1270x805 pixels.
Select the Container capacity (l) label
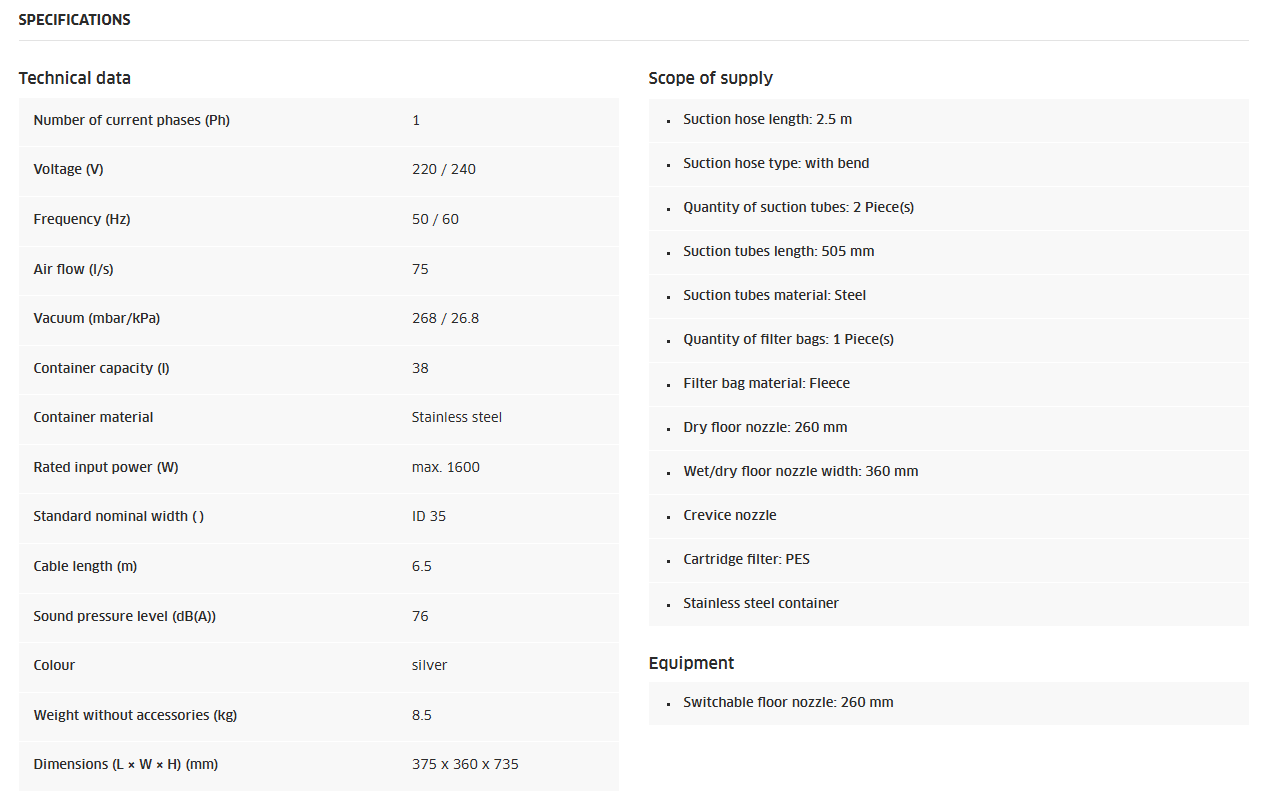[x=101, y=368]
